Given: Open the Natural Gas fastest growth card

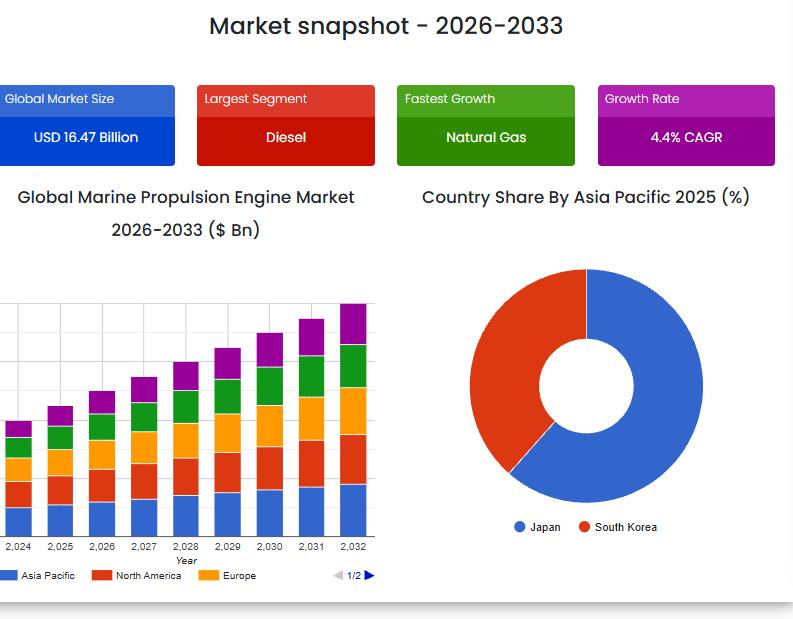Looking at the screenshot, I should 486,137.
